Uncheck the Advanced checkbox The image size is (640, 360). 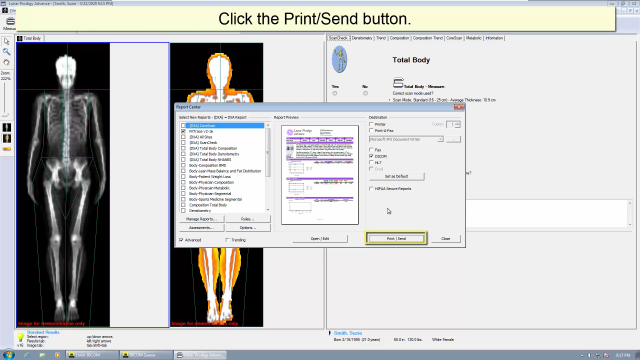point(181,240)
